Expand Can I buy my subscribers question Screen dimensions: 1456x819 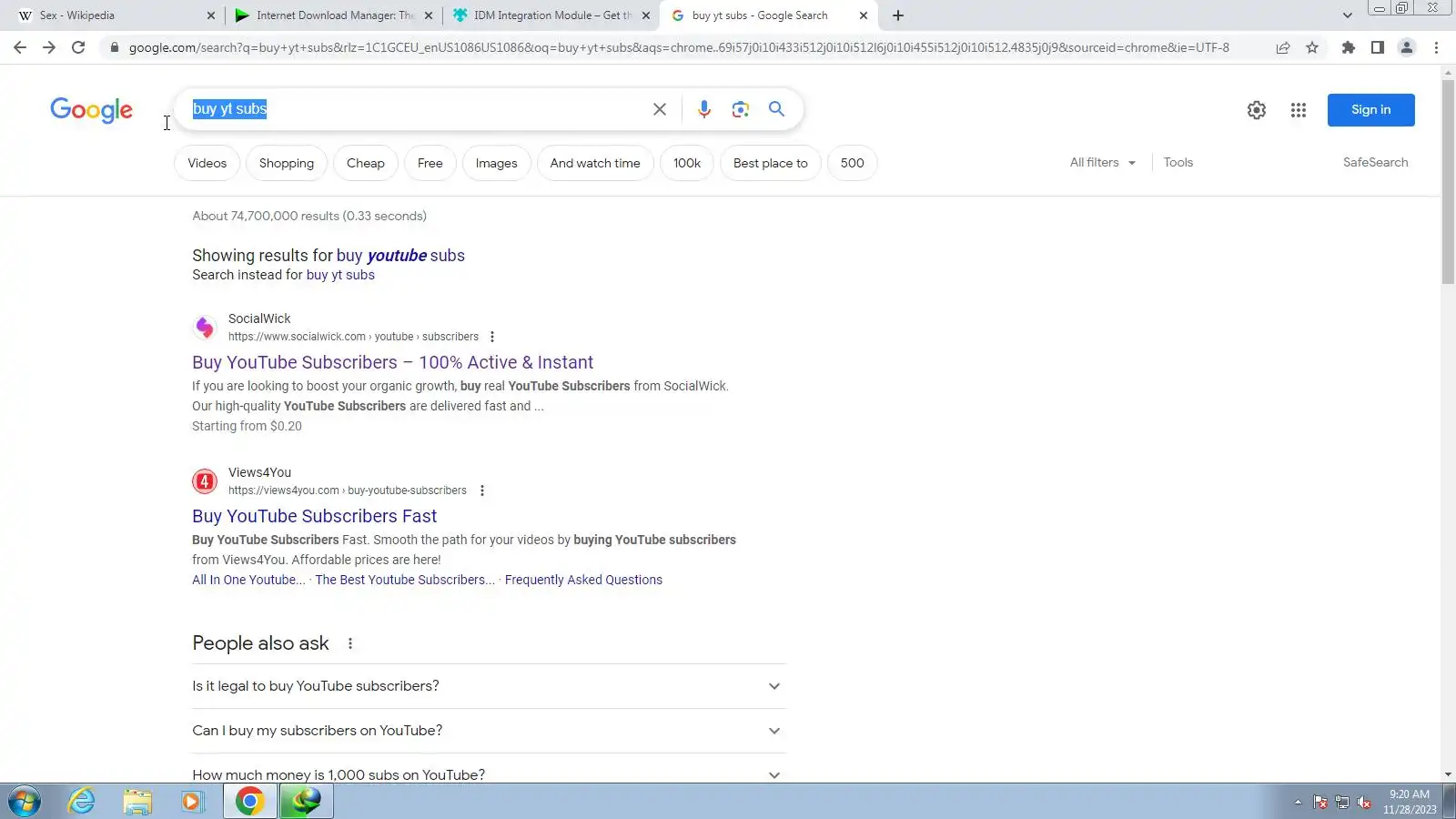click(x=489, y=731)
